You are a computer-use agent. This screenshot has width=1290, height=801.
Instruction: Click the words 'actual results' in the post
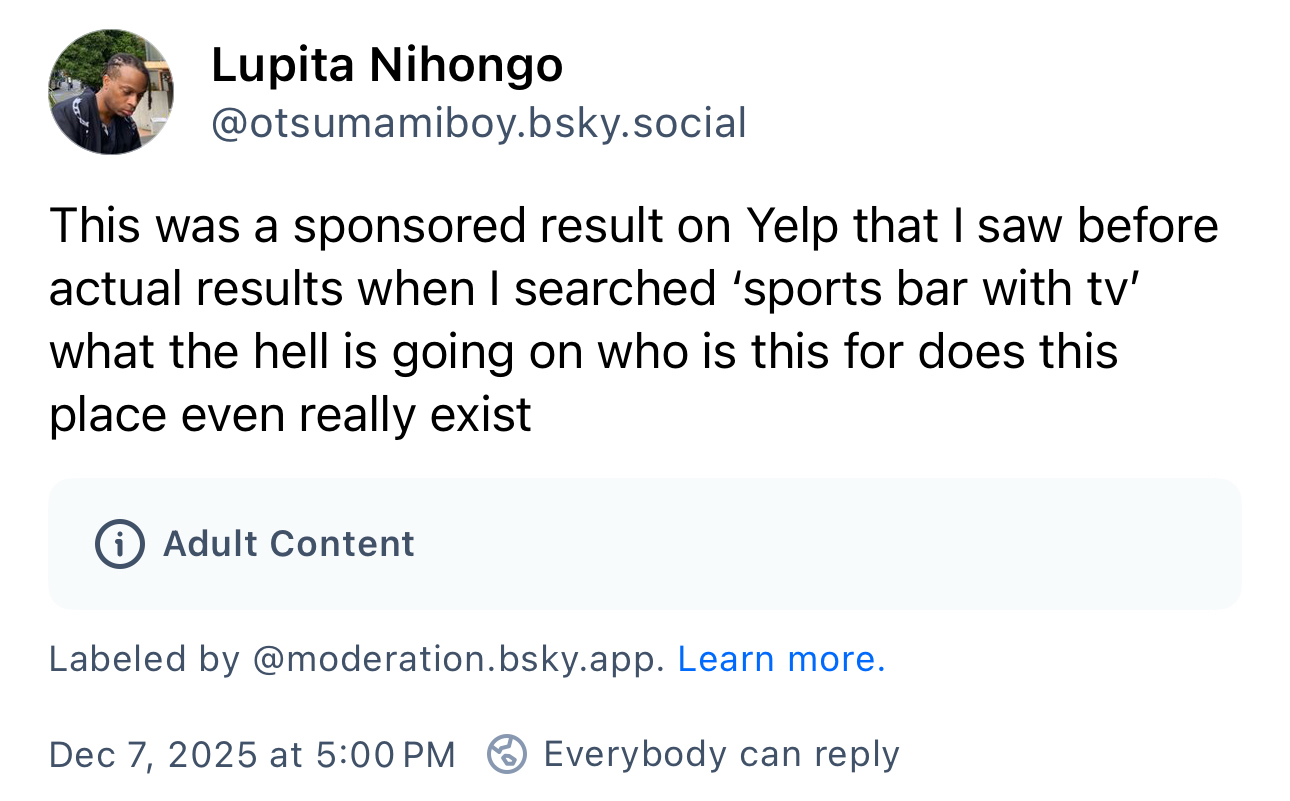[196, 288]
